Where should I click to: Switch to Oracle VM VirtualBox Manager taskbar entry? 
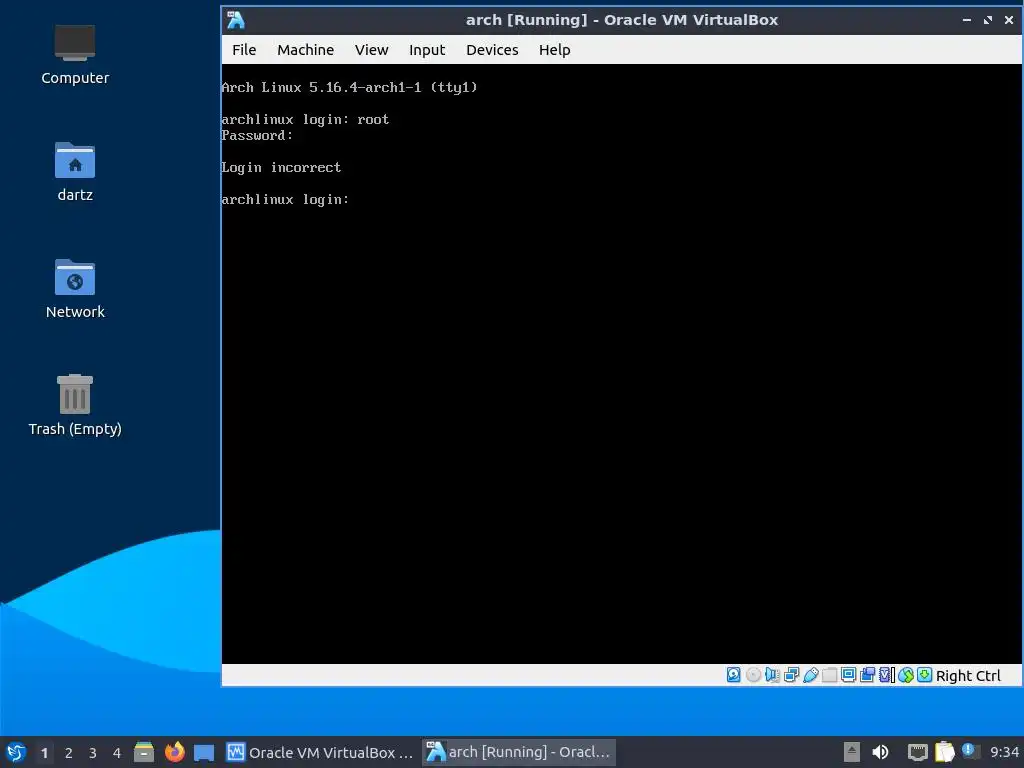pos(320,752)
